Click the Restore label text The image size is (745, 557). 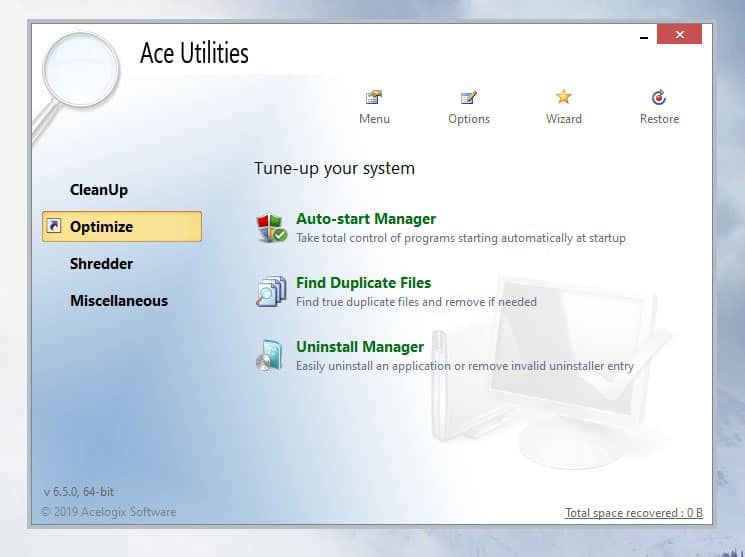point(659,119)
